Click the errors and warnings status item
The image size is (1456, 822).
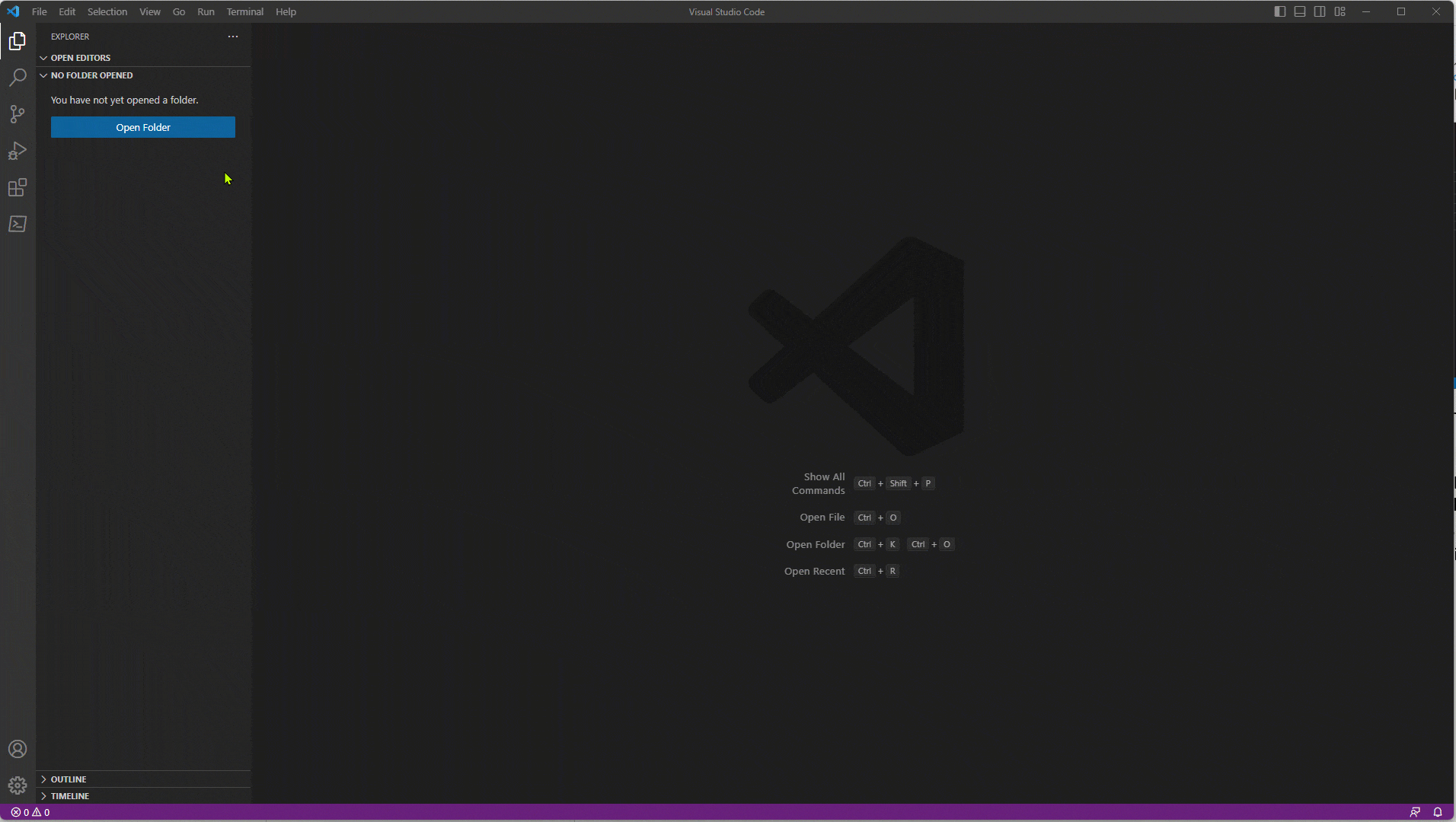[30, 812]
